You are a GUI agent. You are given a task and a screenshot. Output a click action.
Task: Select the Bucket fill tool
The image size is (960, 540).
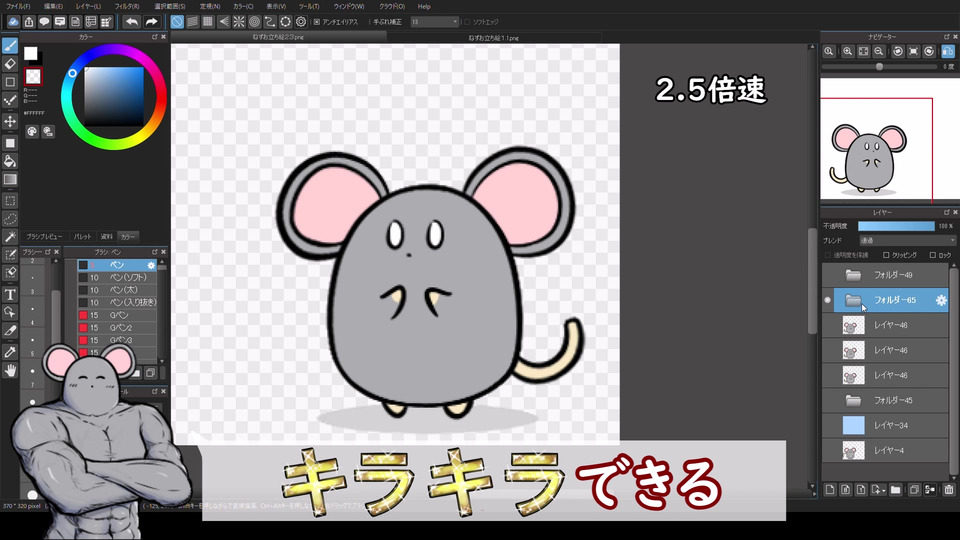[x=10, y=161]
